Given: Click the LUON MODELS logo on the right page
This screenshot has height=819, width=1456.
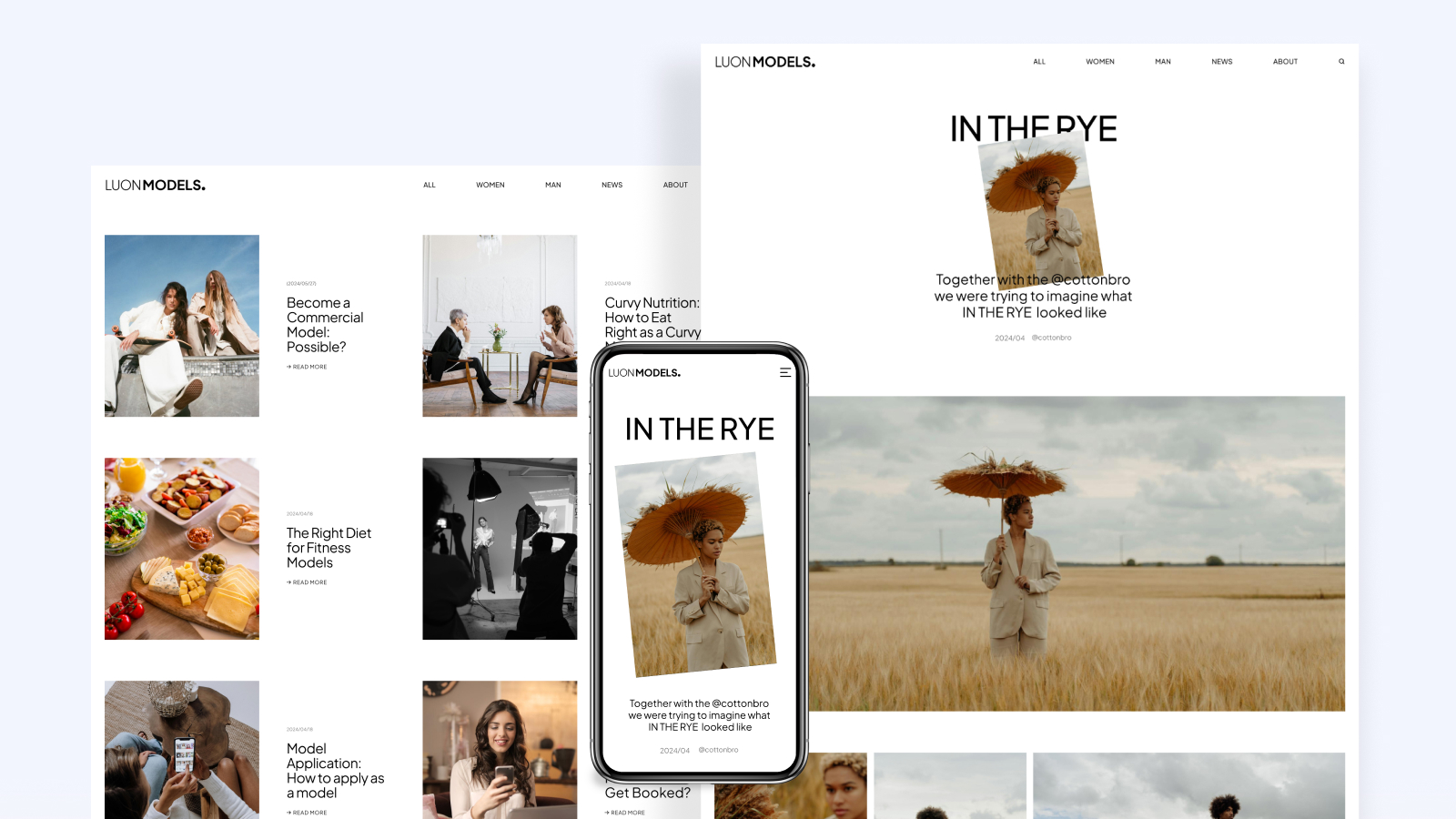Looking at the screenshot, I should point(764,62).
